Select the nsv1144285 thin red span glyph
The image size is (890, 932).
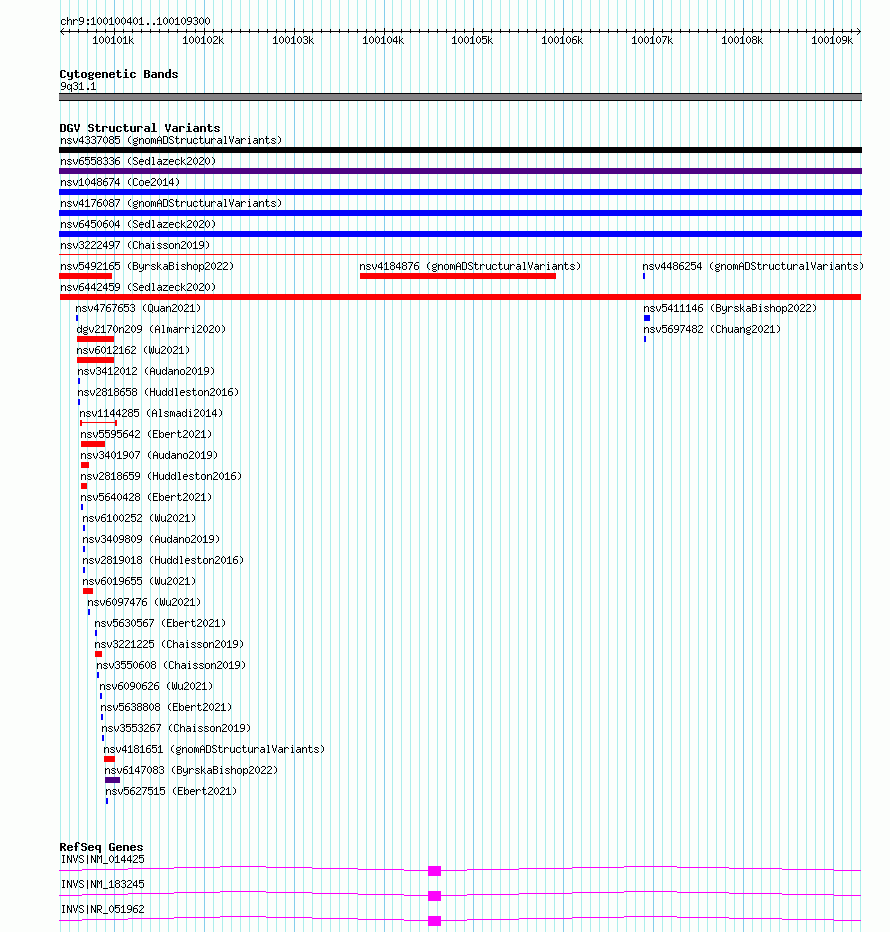click(x=99, y=423)
